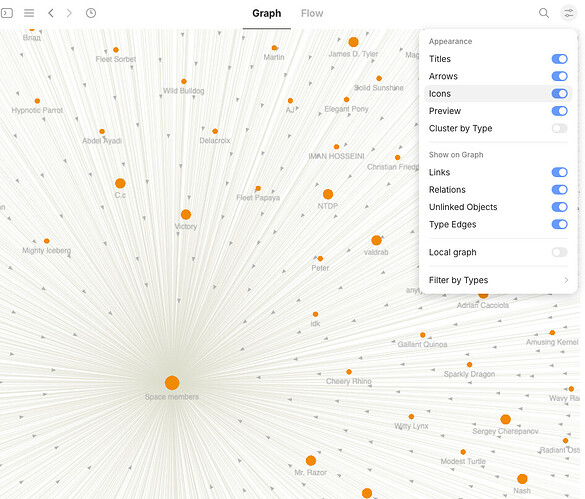
Task: Click the Hypnotic Parrot node
Action: click(37, 101)
